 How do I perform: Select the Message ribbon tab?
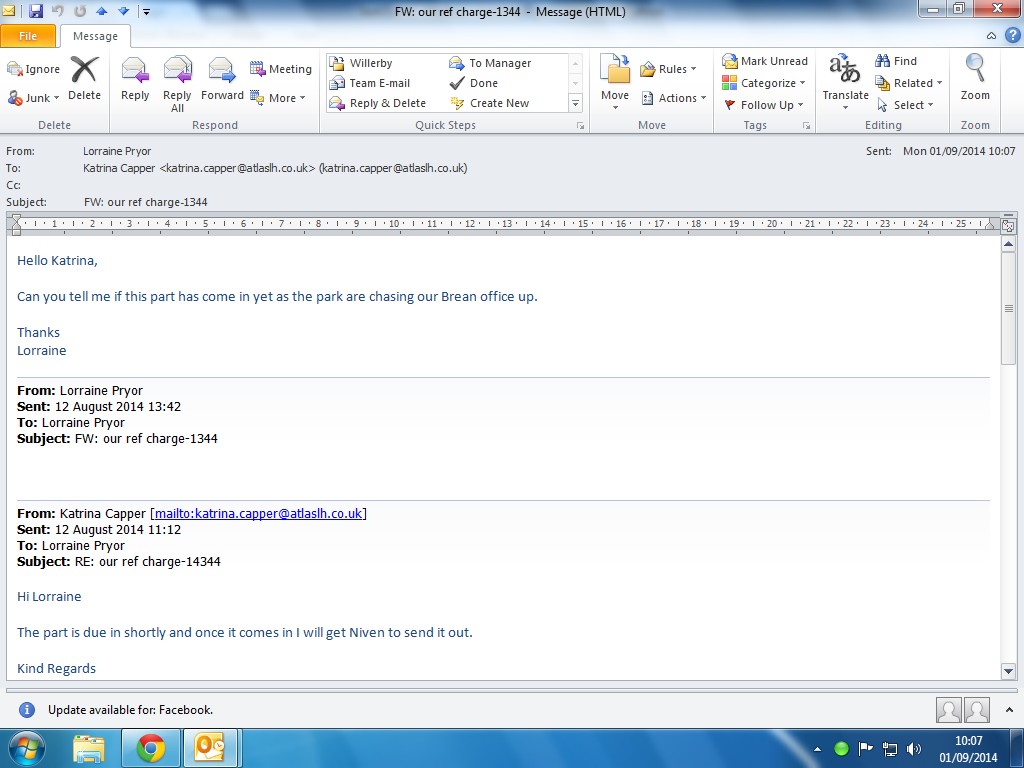95,36
